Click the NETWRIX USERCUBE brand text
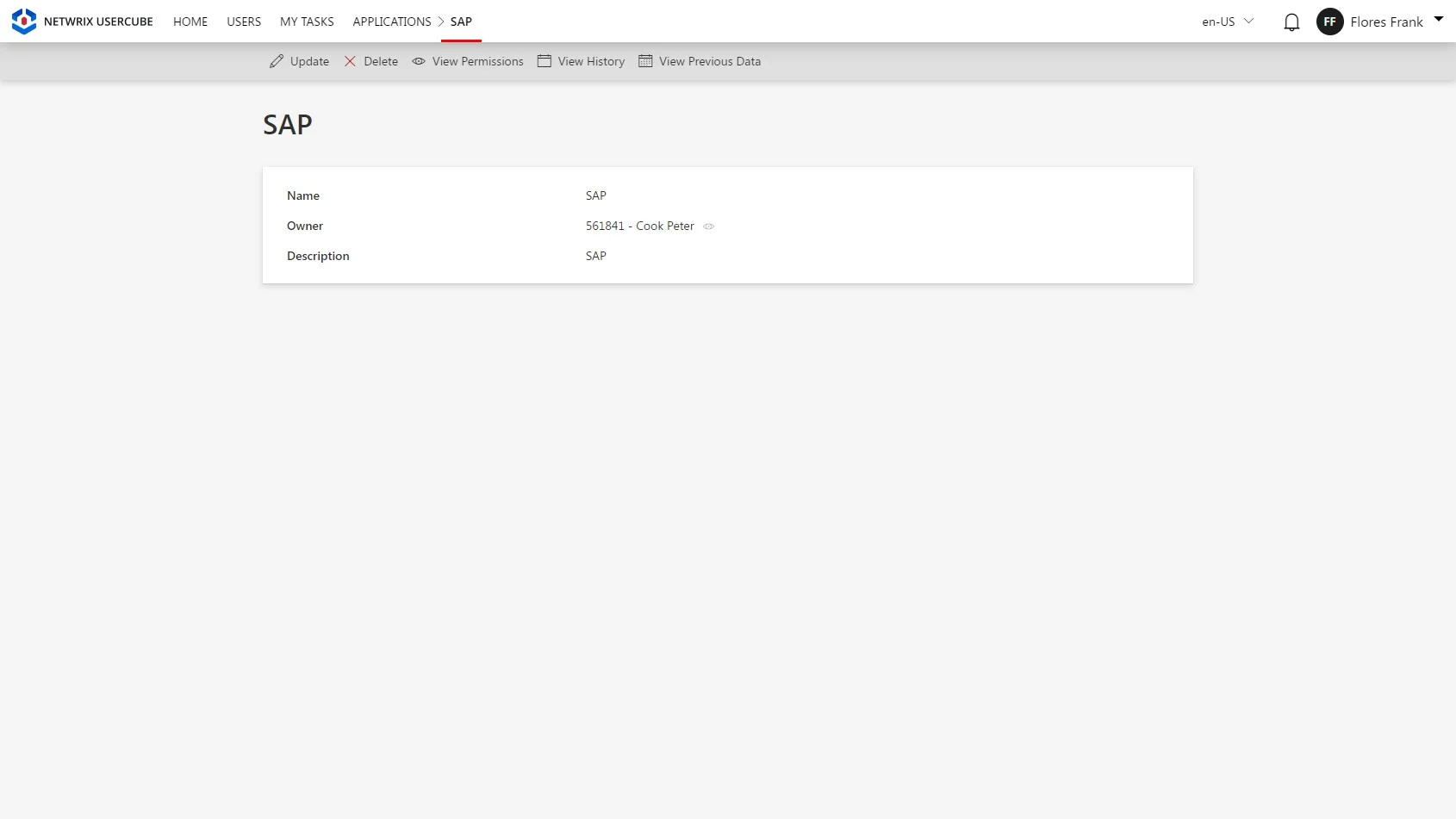 pyautogui.click(x=98, y=22)
